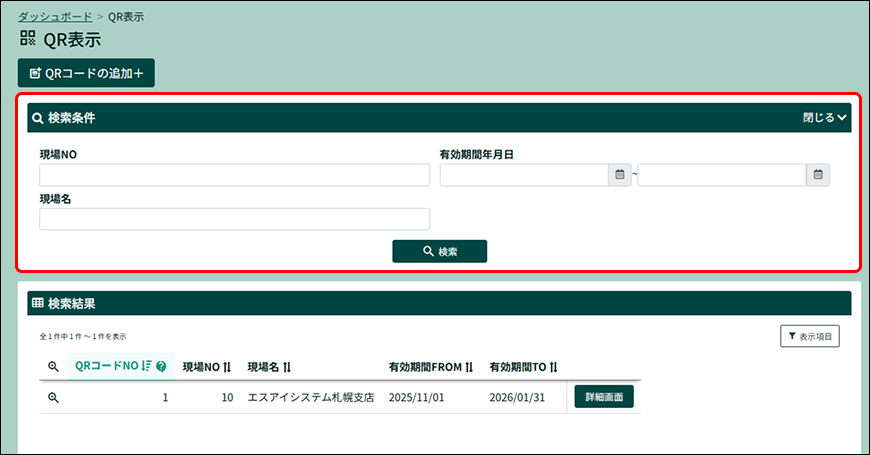Click the magnifier icon in row 1
The image size is (870, 455).
[x=53, y=397]
